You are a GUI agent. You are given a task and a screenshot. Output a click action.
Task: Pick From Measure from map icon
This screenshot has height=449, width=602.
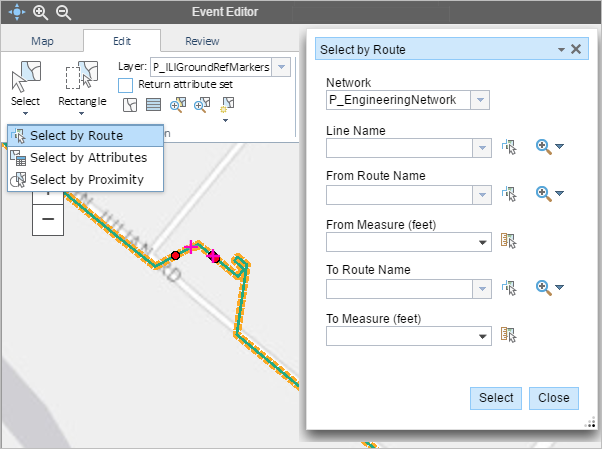507,240
